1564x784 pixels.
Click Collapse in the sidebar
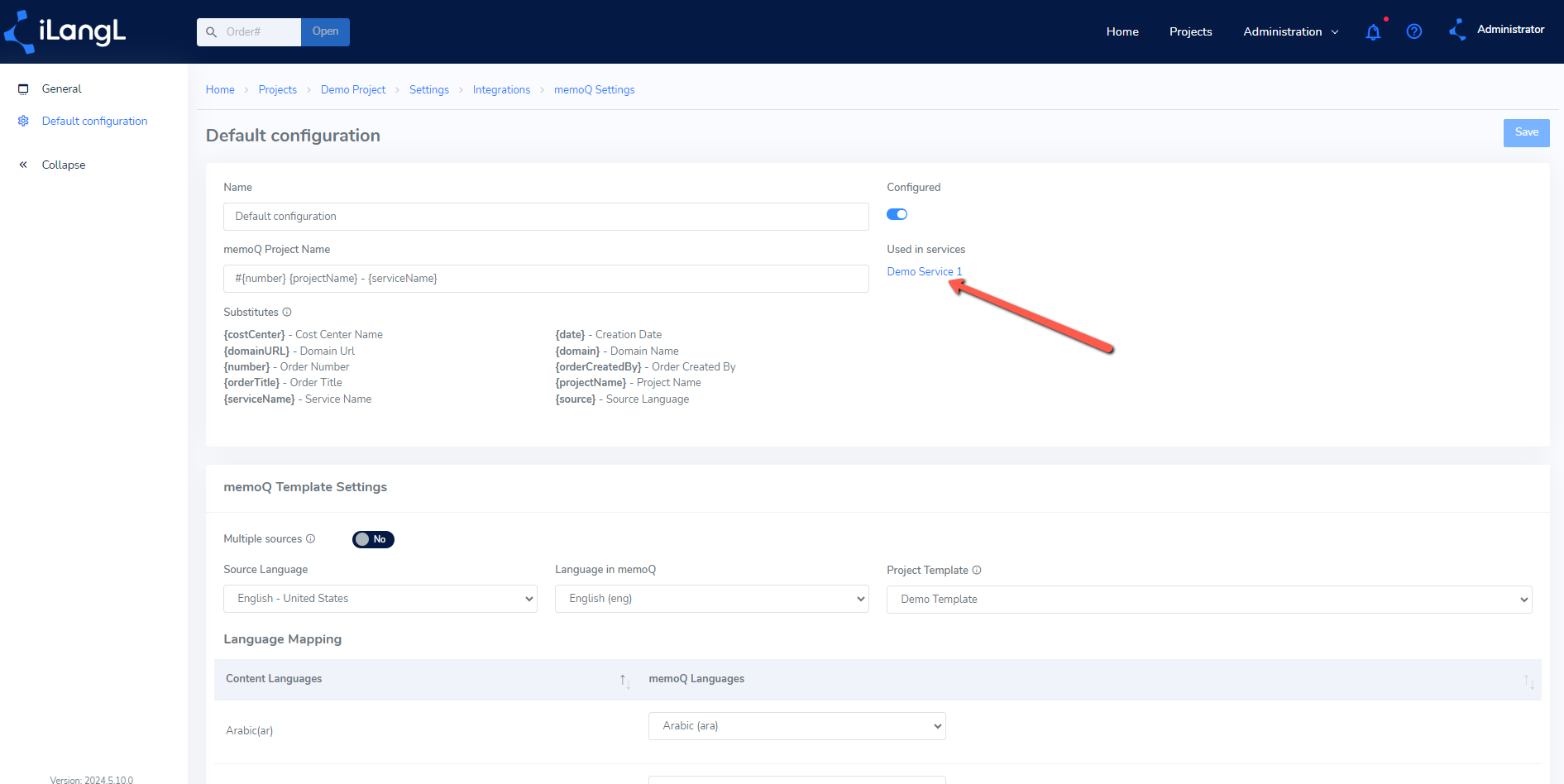pos(64,165)
